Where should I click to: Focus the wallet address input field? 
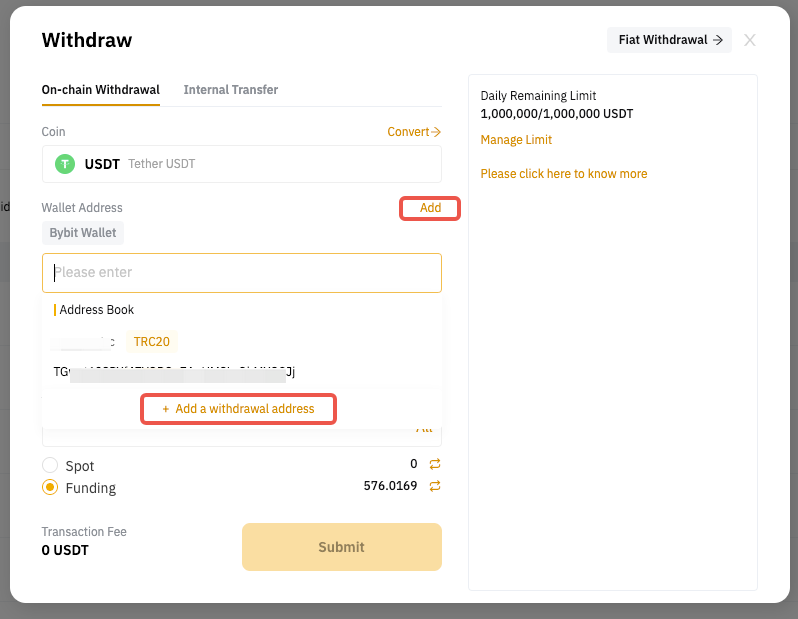click(241, 272)
